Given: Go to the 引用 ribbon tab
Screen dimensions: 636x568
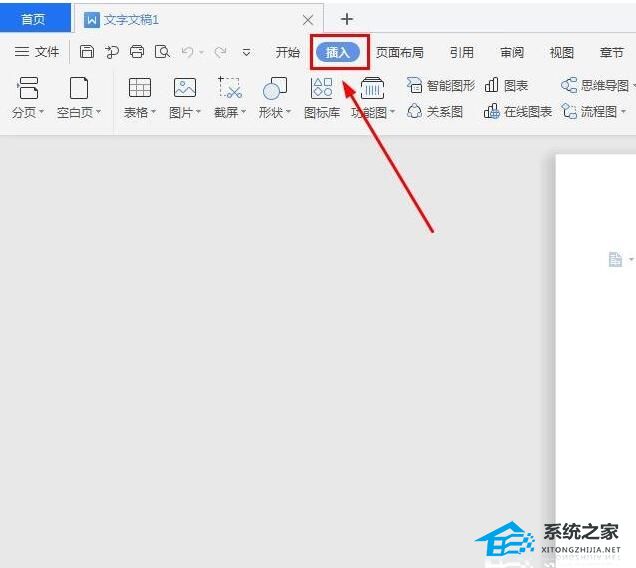Looking at the screenshot, I should tap(462, 52).
